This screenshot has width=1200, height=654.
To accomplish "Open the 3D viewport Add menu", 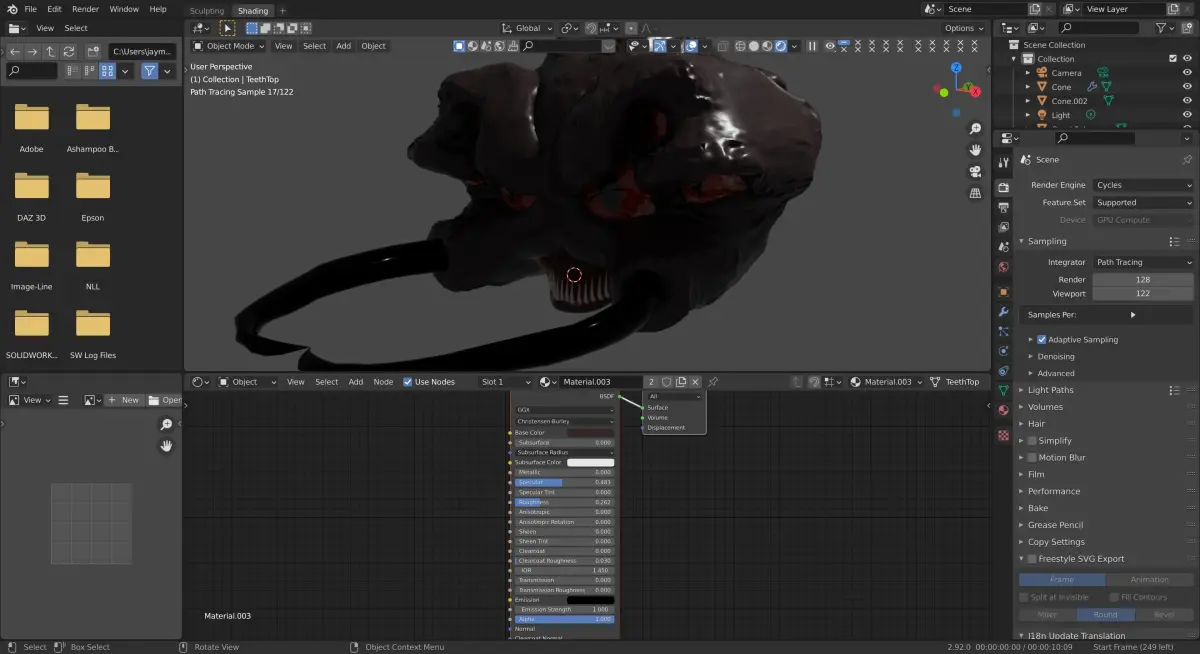I will tap(343, 46).
